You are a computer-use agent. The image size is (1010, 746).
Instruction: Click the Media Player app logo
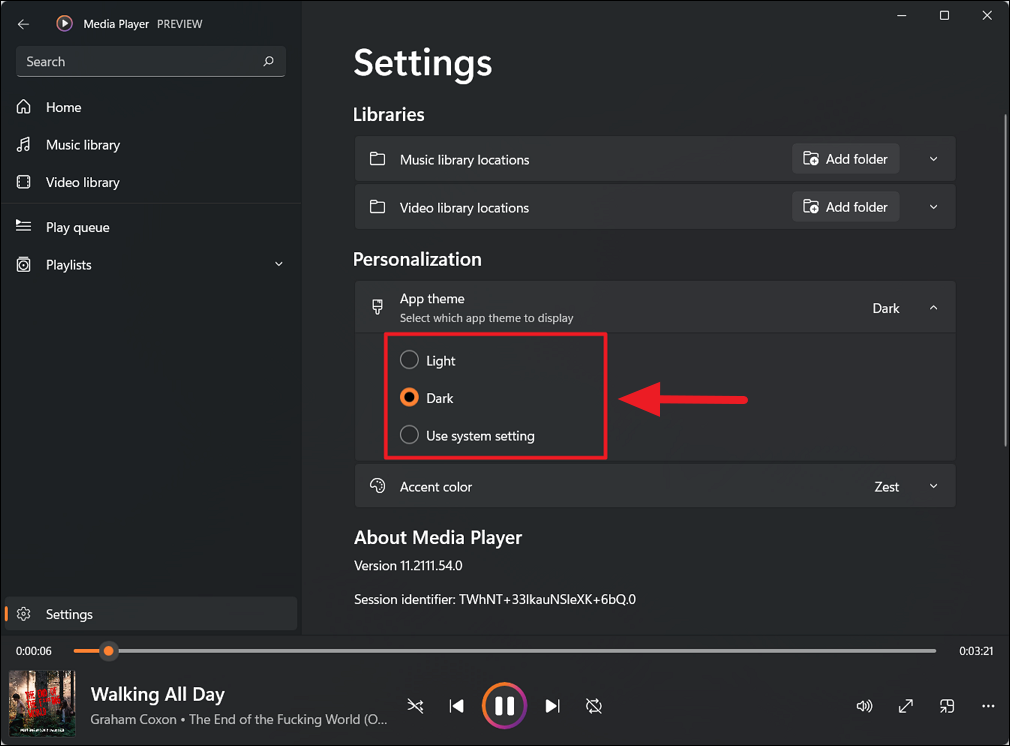[64, 24]
